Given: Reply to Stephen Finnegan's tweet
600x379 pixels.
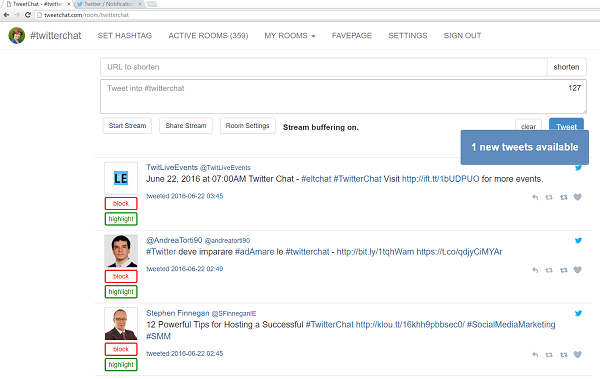Looking at the screenshot, I should coord(535,354).
